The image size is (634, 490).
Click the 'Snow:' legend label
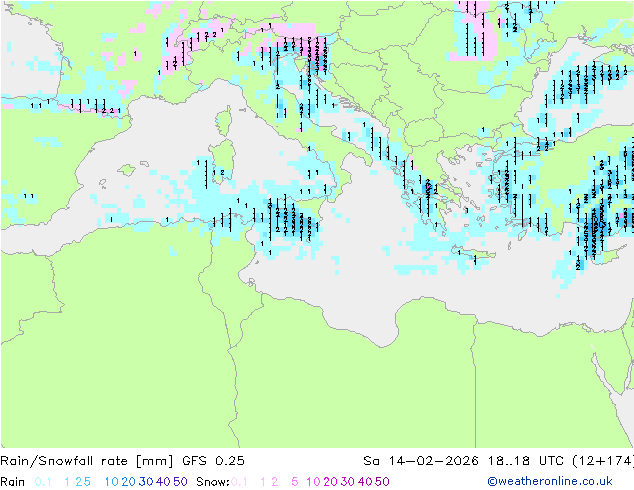click(213, 482)
